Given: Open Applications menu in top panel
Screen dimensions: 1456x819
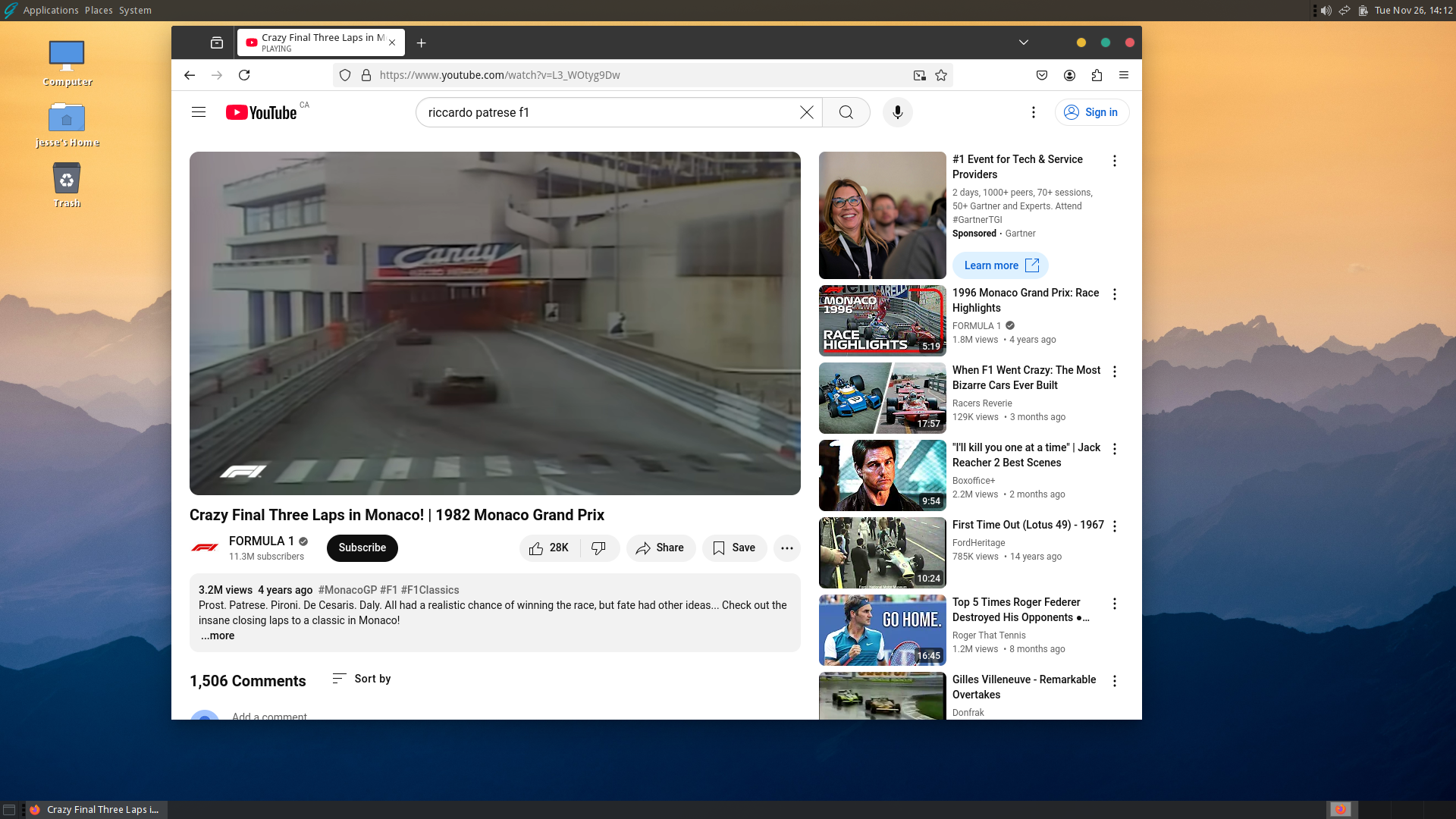Looking at the screenshot, I should (50, 10).
